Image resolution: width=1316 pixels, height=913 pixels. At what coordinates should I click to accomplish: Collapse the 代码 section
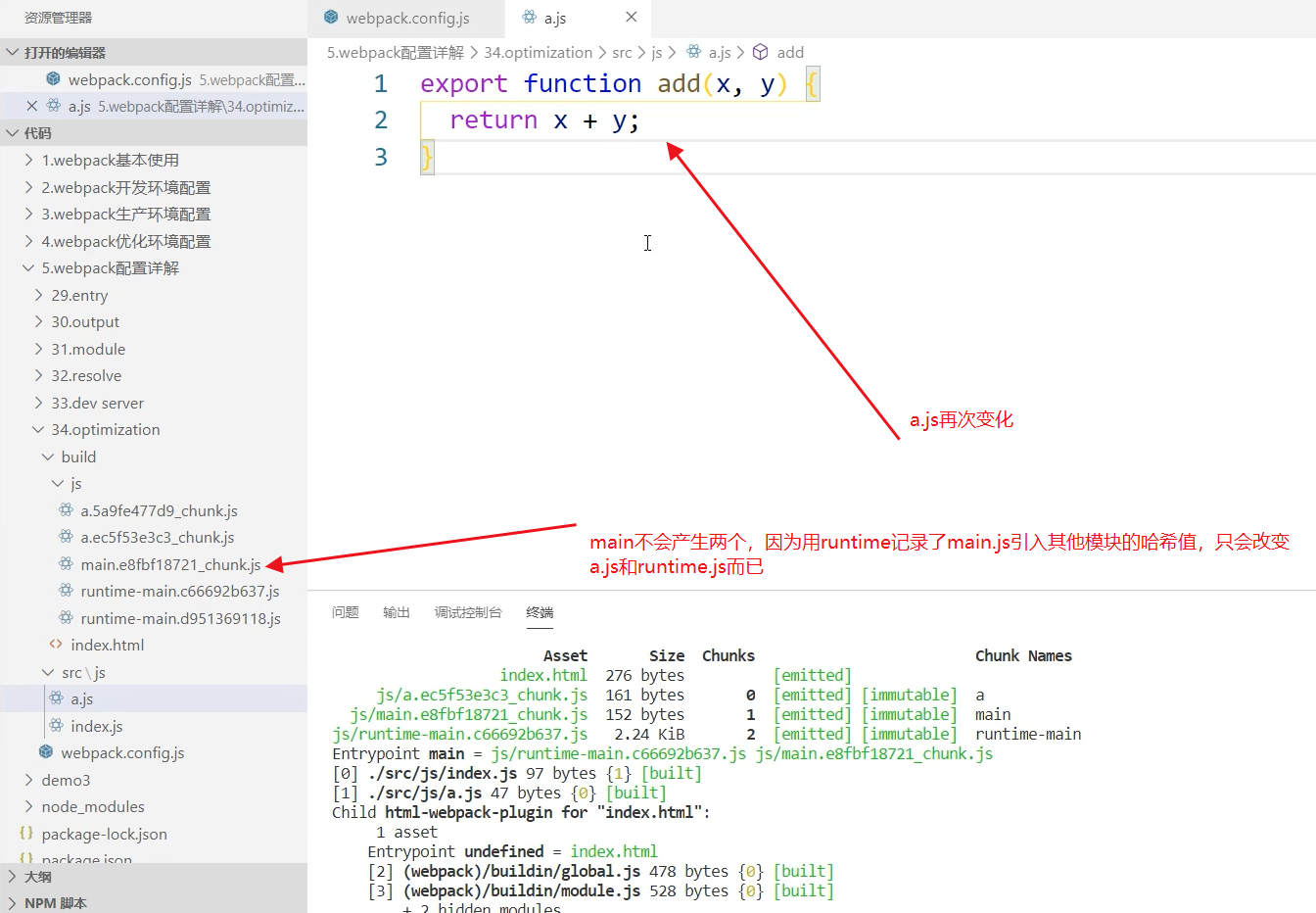pyautogui.click(x=154, y=133)
